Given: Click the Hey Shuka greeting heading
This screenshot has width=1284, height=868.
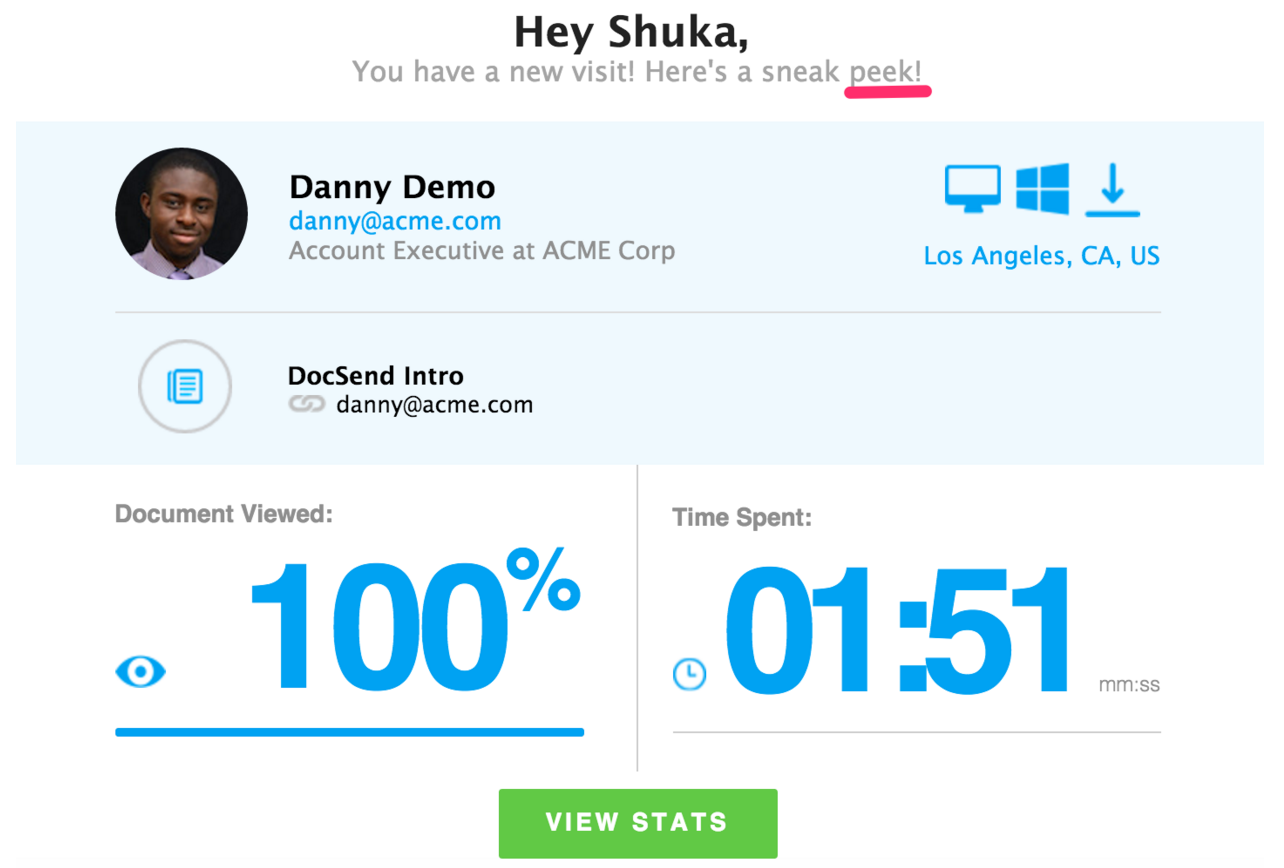Looking at the screenshot, I should click(631, 32).
